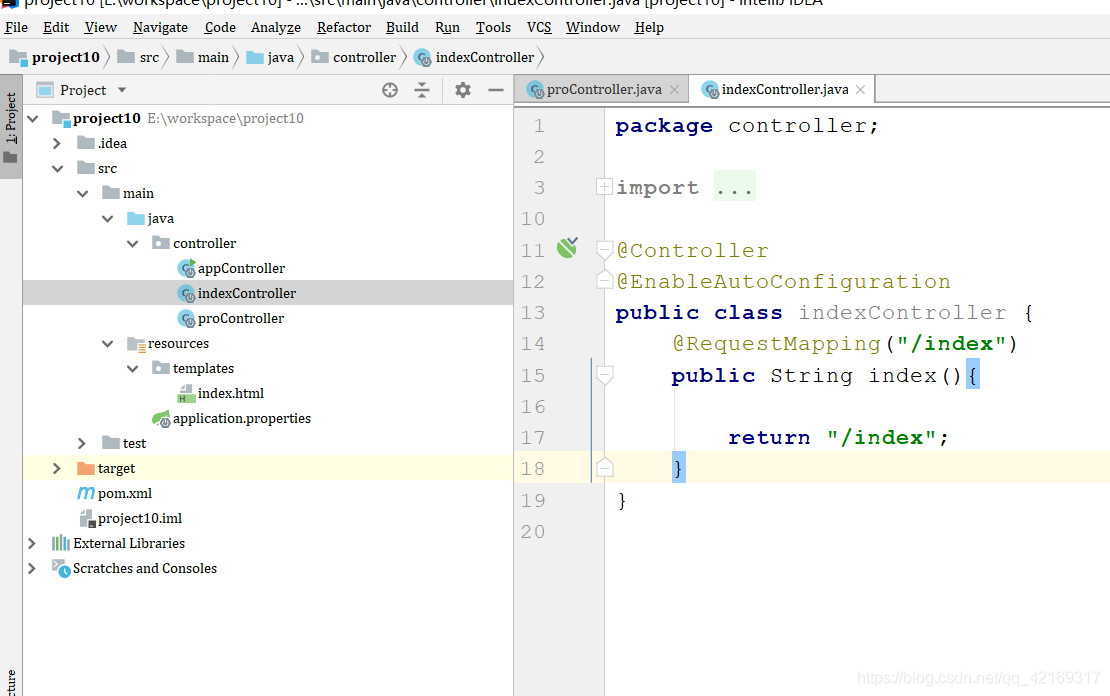
Task: Toggle fold on the collapsed import block
Action: (x=604, y=187)
